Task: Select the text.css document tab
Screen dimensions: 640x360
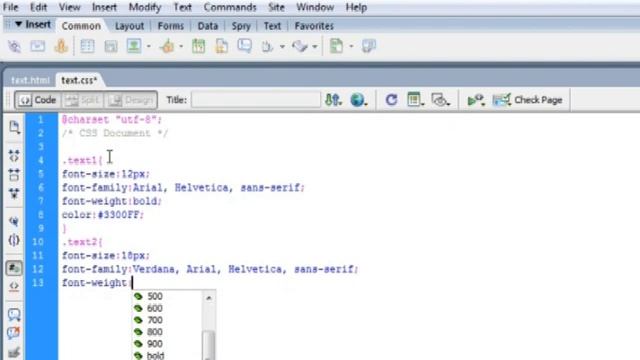Action: (x=79, y=80)
